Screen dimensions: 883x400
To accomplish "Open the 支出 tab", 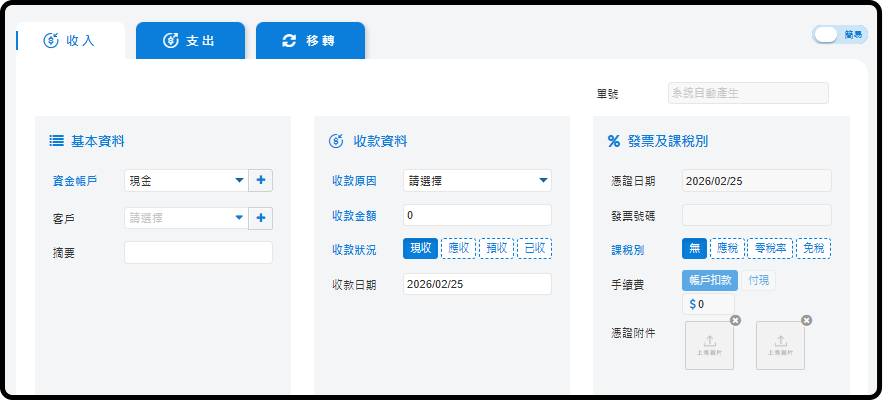I will point(190,41).
